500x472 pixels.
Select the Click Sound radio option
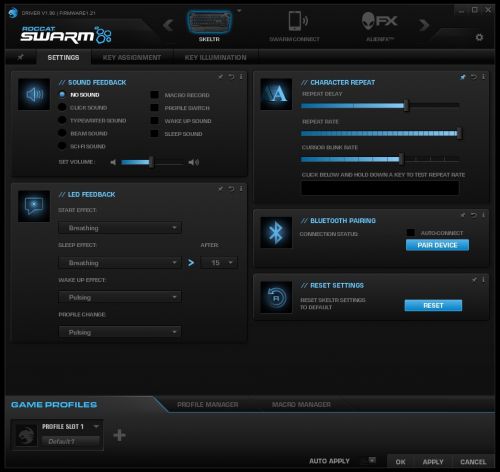pos(62,107)
